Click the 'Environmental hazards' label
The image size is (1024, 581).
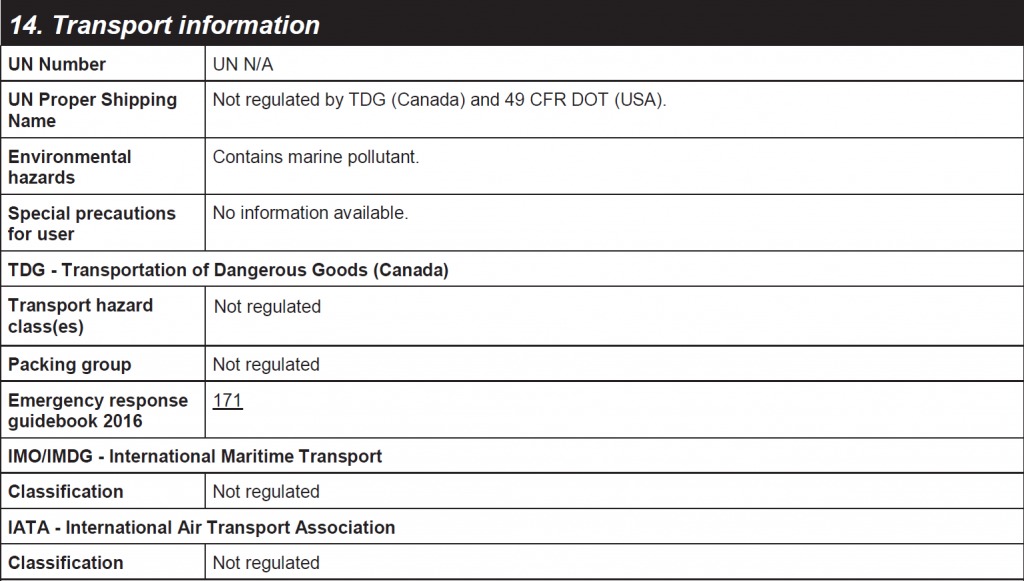click(69, 167)
